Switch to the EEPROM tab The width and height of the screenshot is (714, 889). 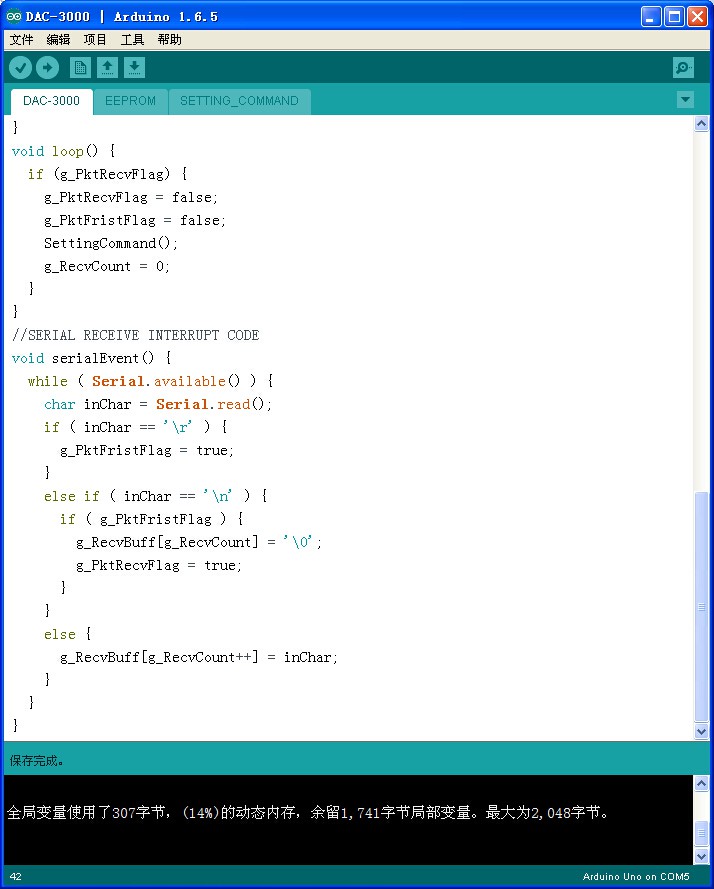[x=130, y=101]
